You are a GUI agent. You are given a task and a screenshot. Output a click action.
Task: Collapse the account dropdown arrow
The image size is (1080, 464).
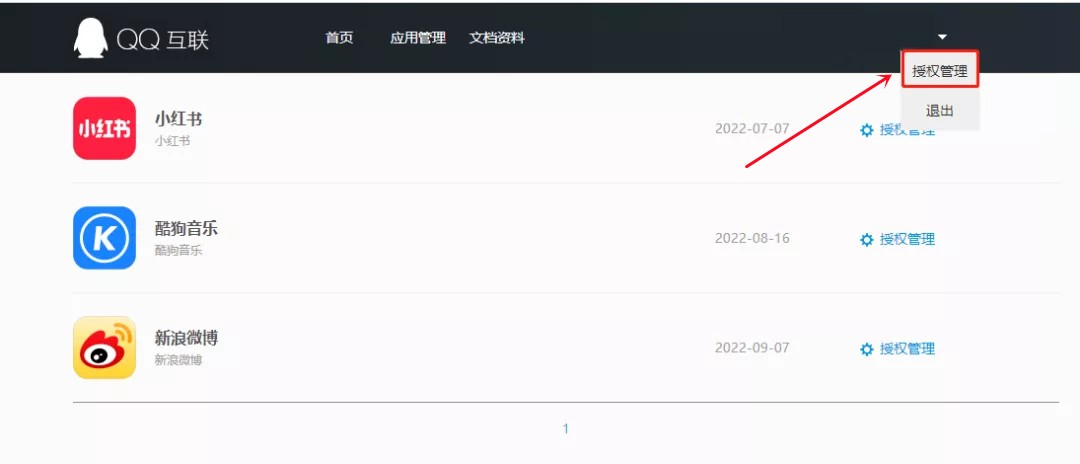coord(942,36)
